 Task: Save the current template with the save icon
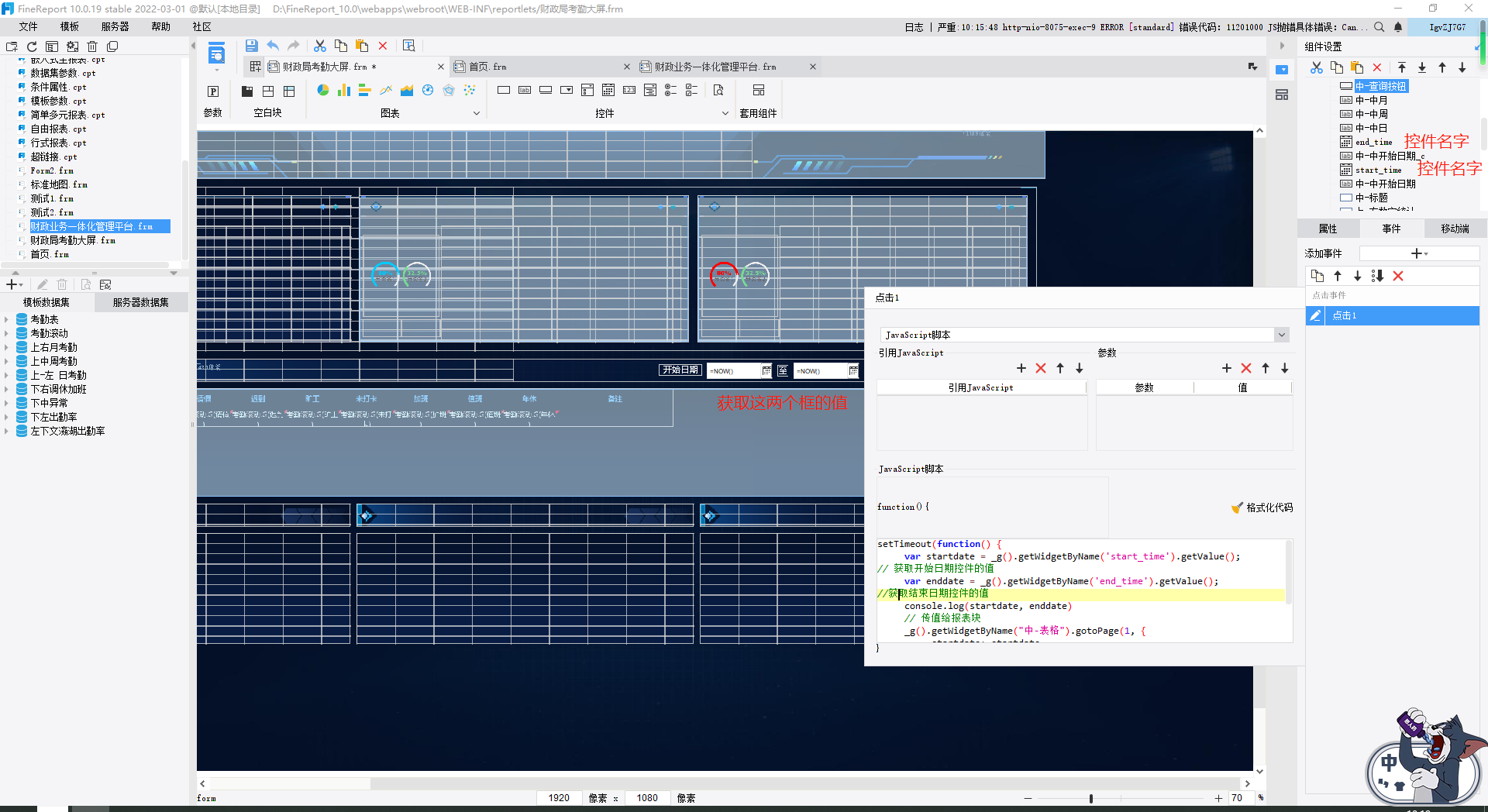pyautogui.click(x=251, y=46)
